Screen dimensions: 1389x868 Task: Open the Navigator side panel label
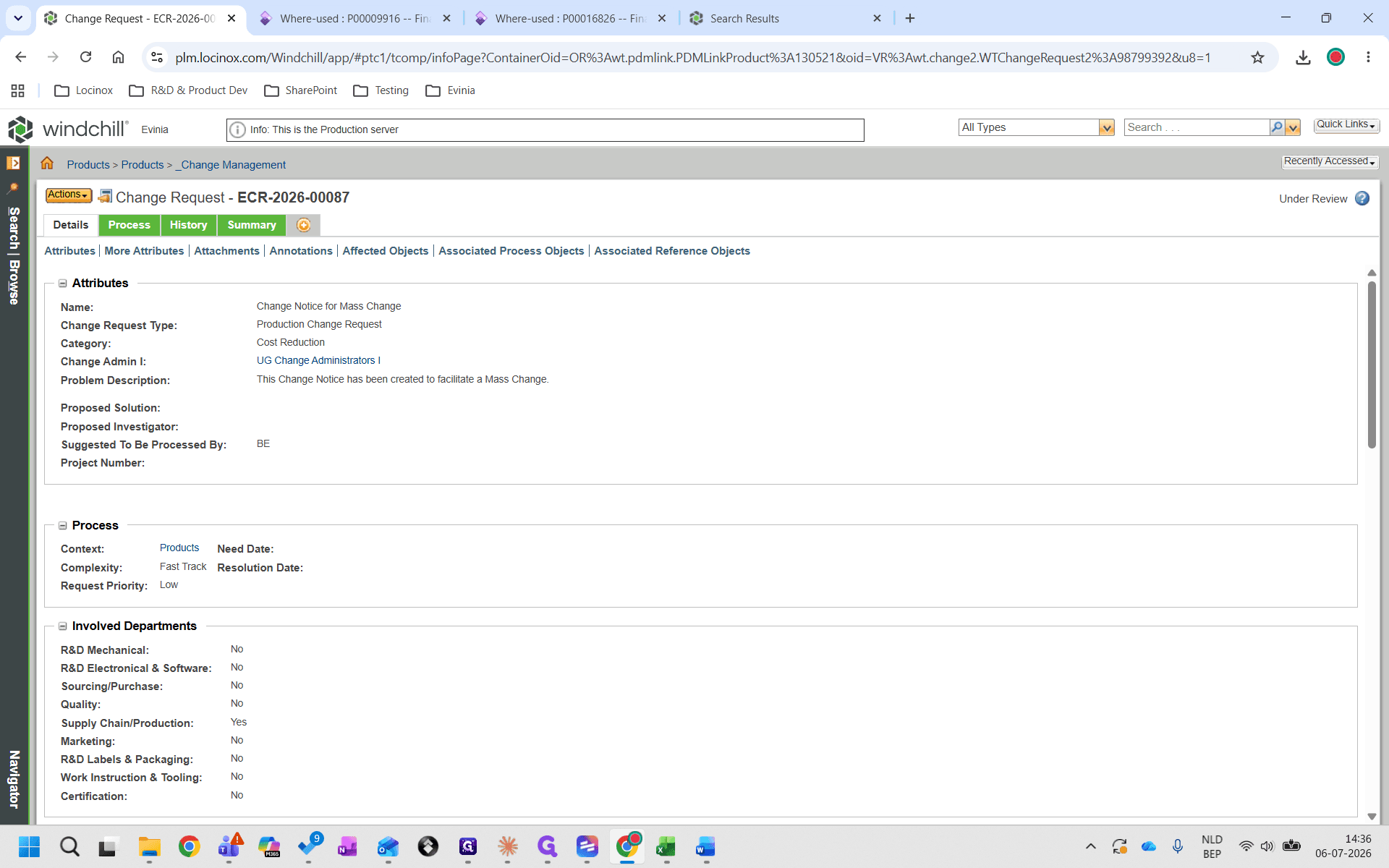(x=14, y=779)
